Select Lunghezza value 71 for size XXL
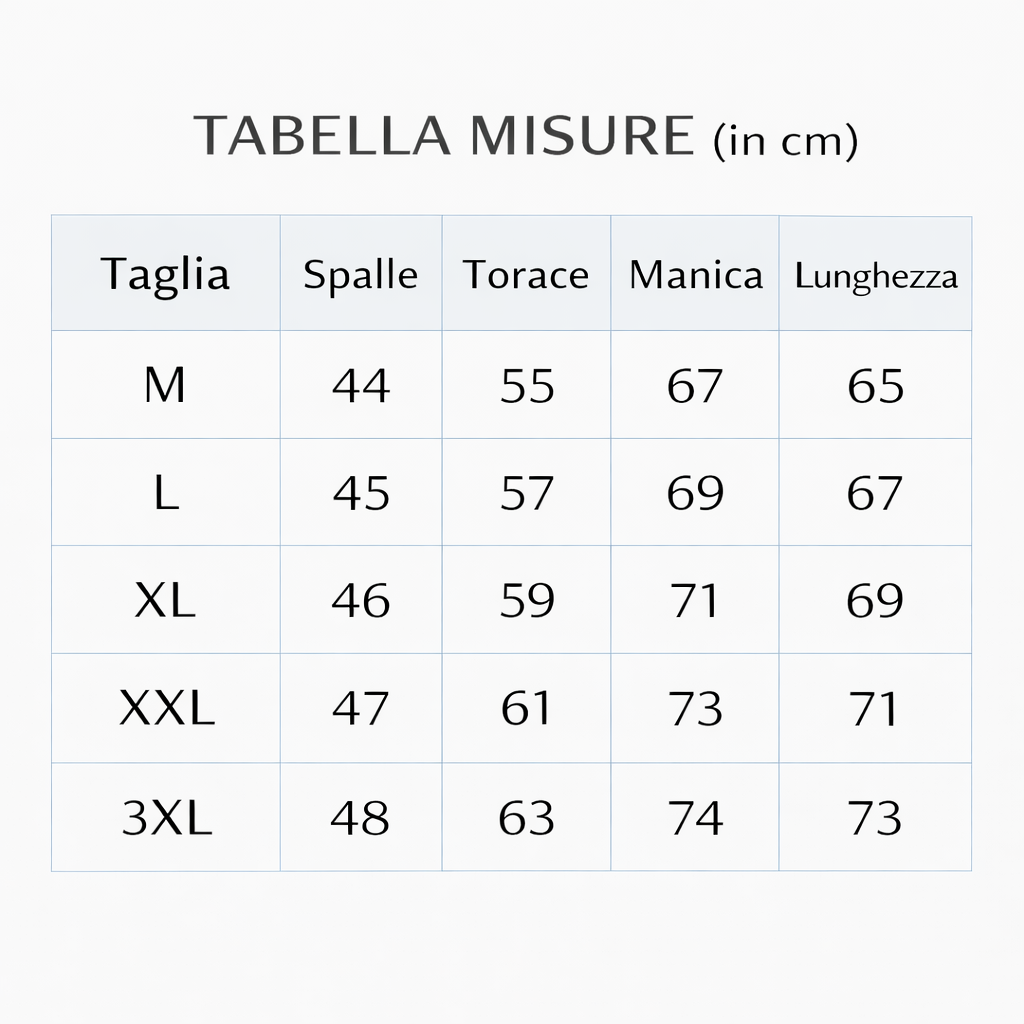This screenshot has width=1024, height=1024. click(x=875, y=710)
